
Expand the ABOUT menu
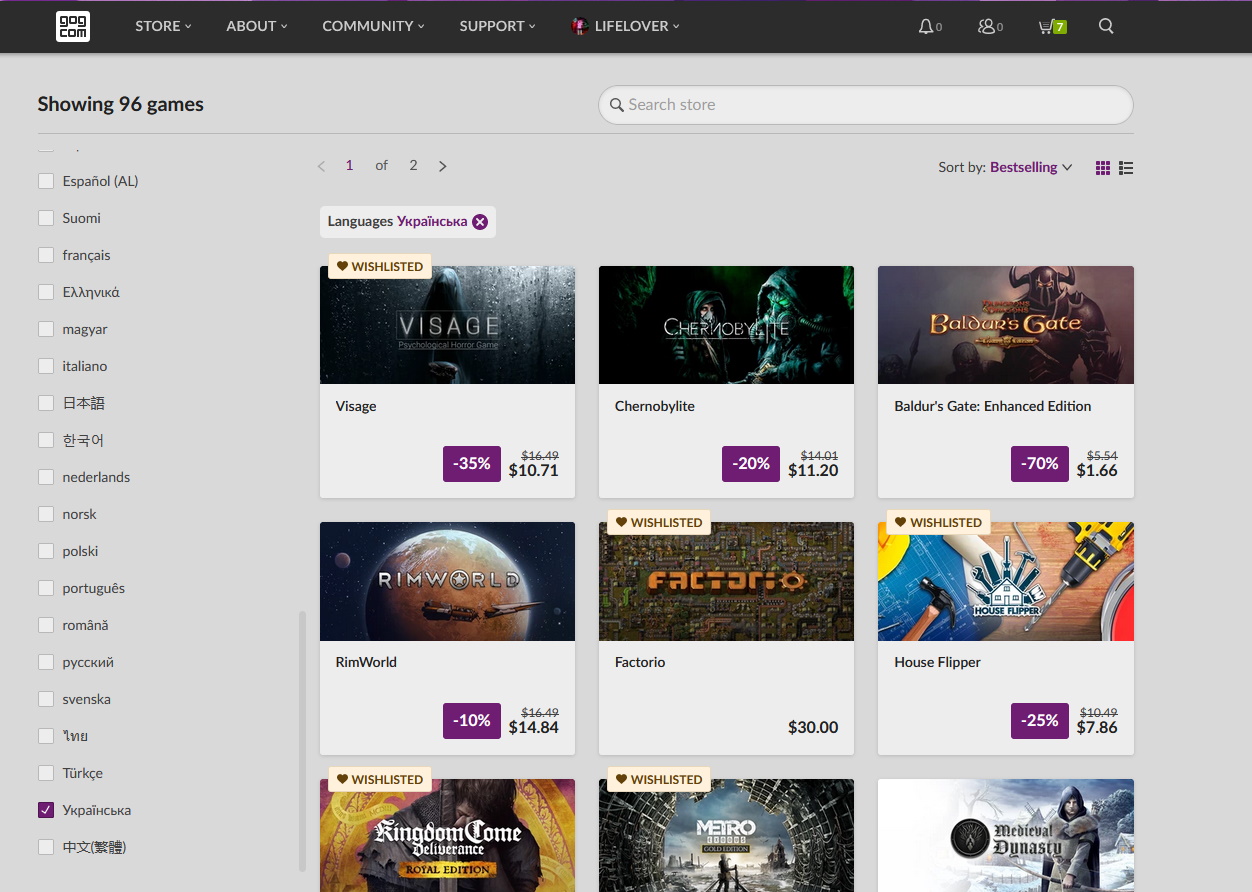pos(257,26)
